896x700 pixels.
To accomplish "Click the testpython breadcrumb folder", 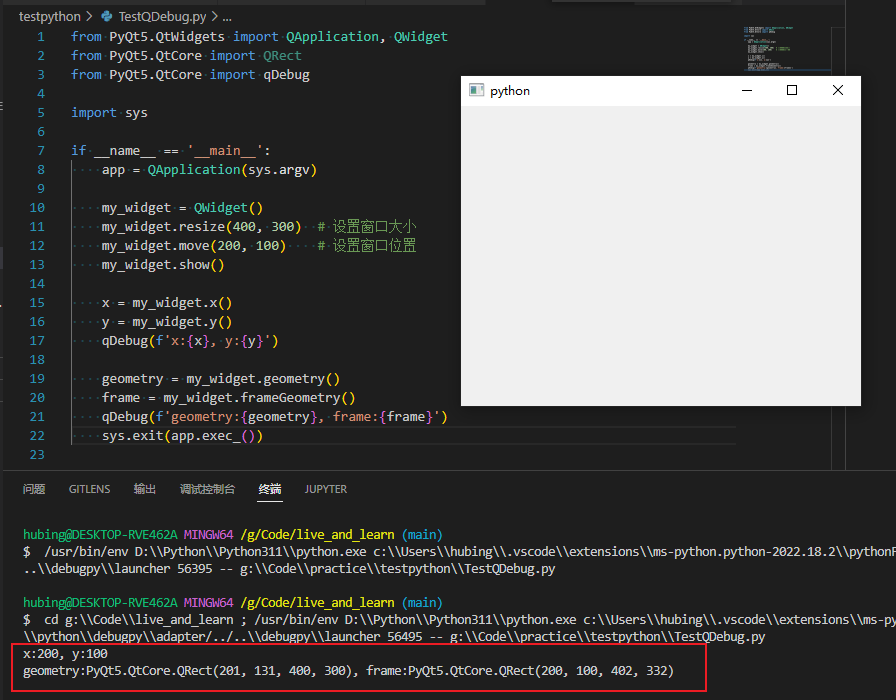I will coord(49,17).
